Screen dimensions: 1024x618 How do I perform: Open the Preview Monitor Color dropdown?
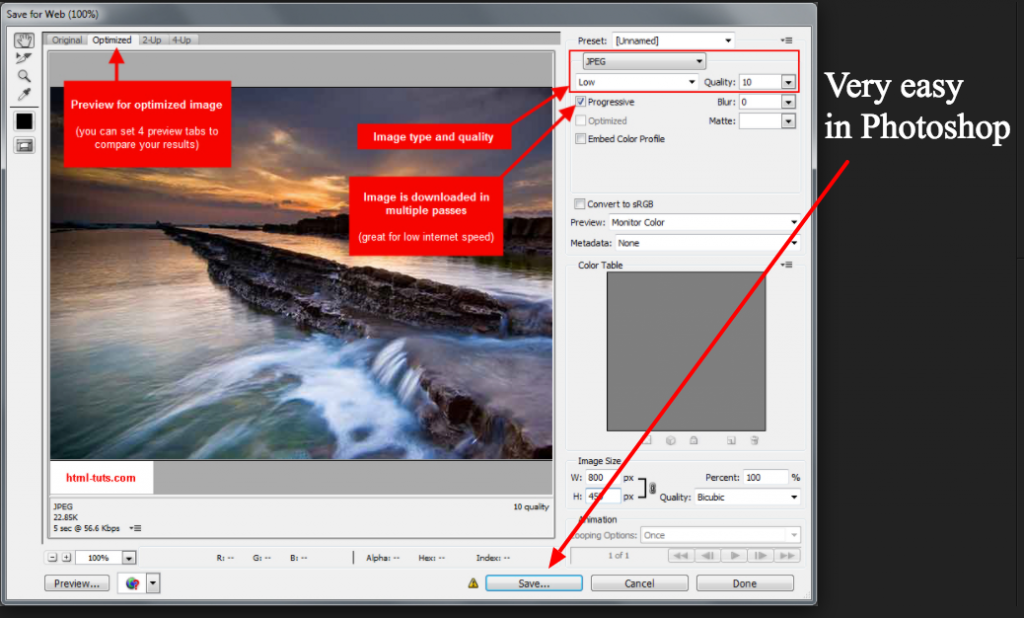[705, 222]
